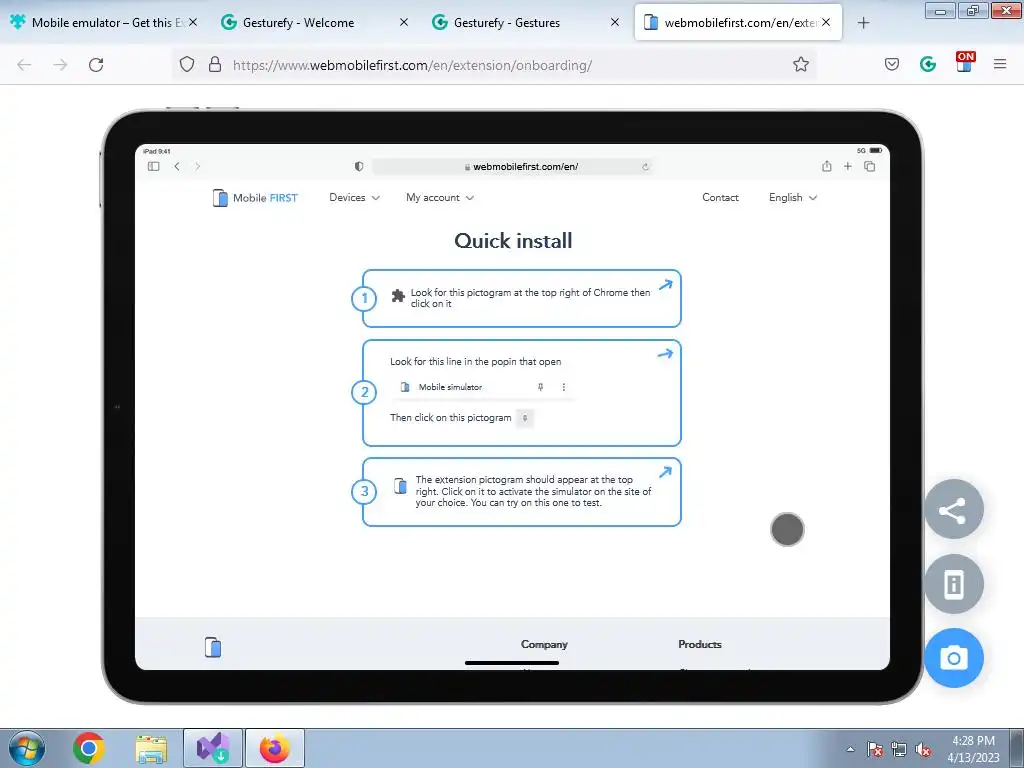Close the Gesturefy - Welcome tab
Viewport: 1024px width, 768px height.
(x=404, y=22)
